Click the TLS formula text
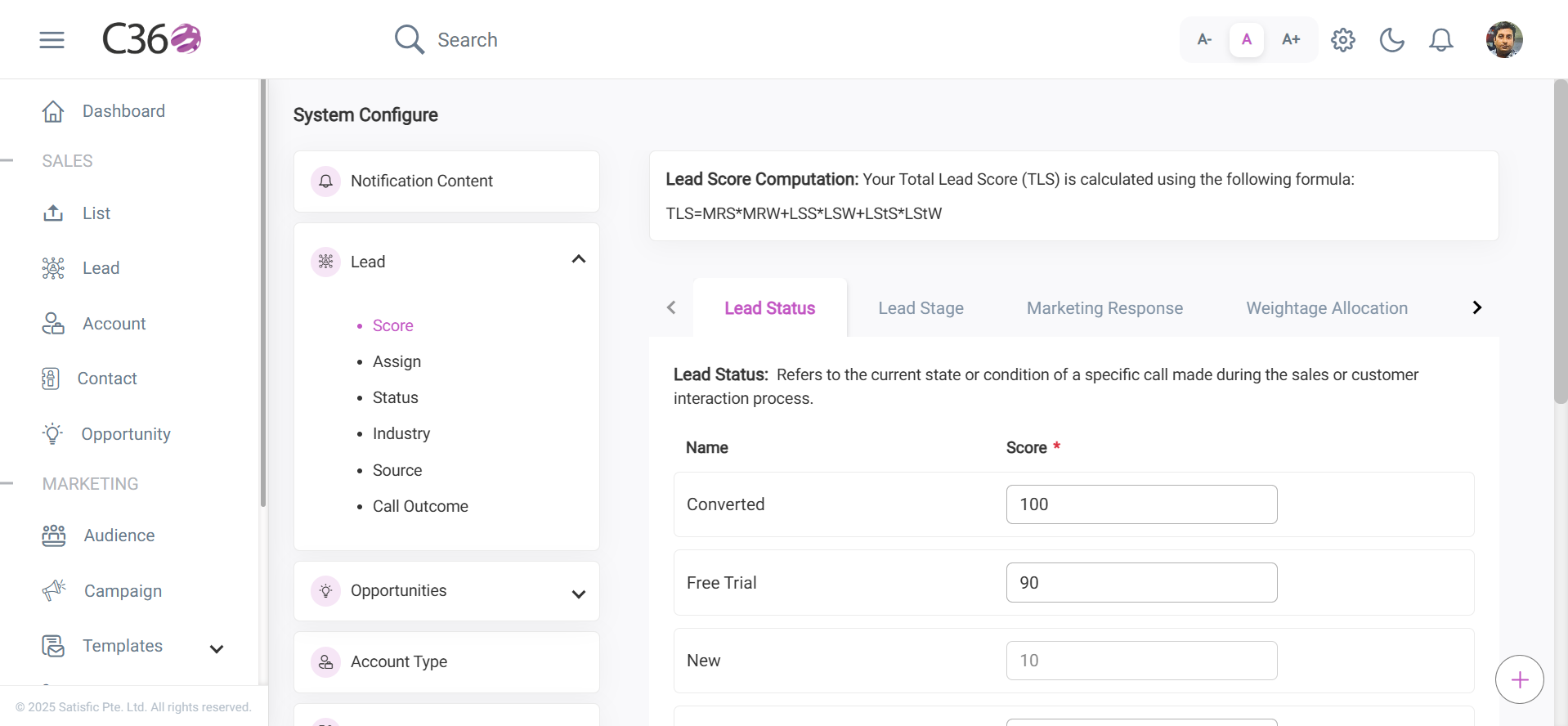The image size is (1568, 726). [804, 213]
